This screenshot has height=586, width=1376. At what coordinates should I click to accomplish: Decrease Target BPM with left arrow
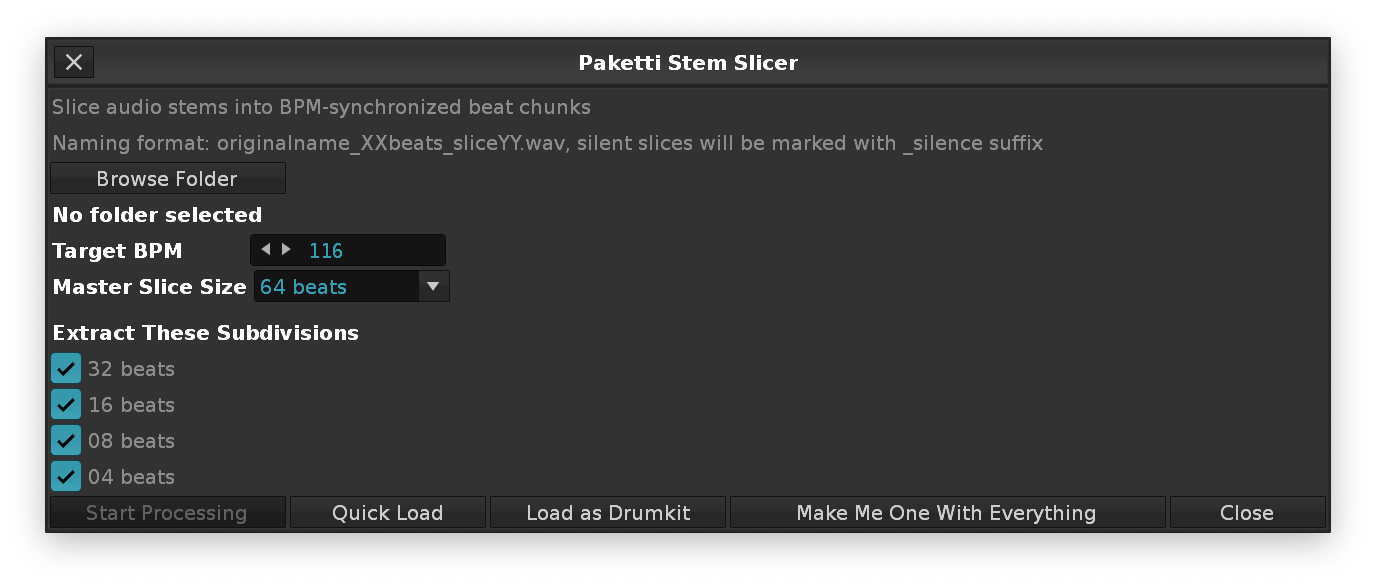coord(265,249)
